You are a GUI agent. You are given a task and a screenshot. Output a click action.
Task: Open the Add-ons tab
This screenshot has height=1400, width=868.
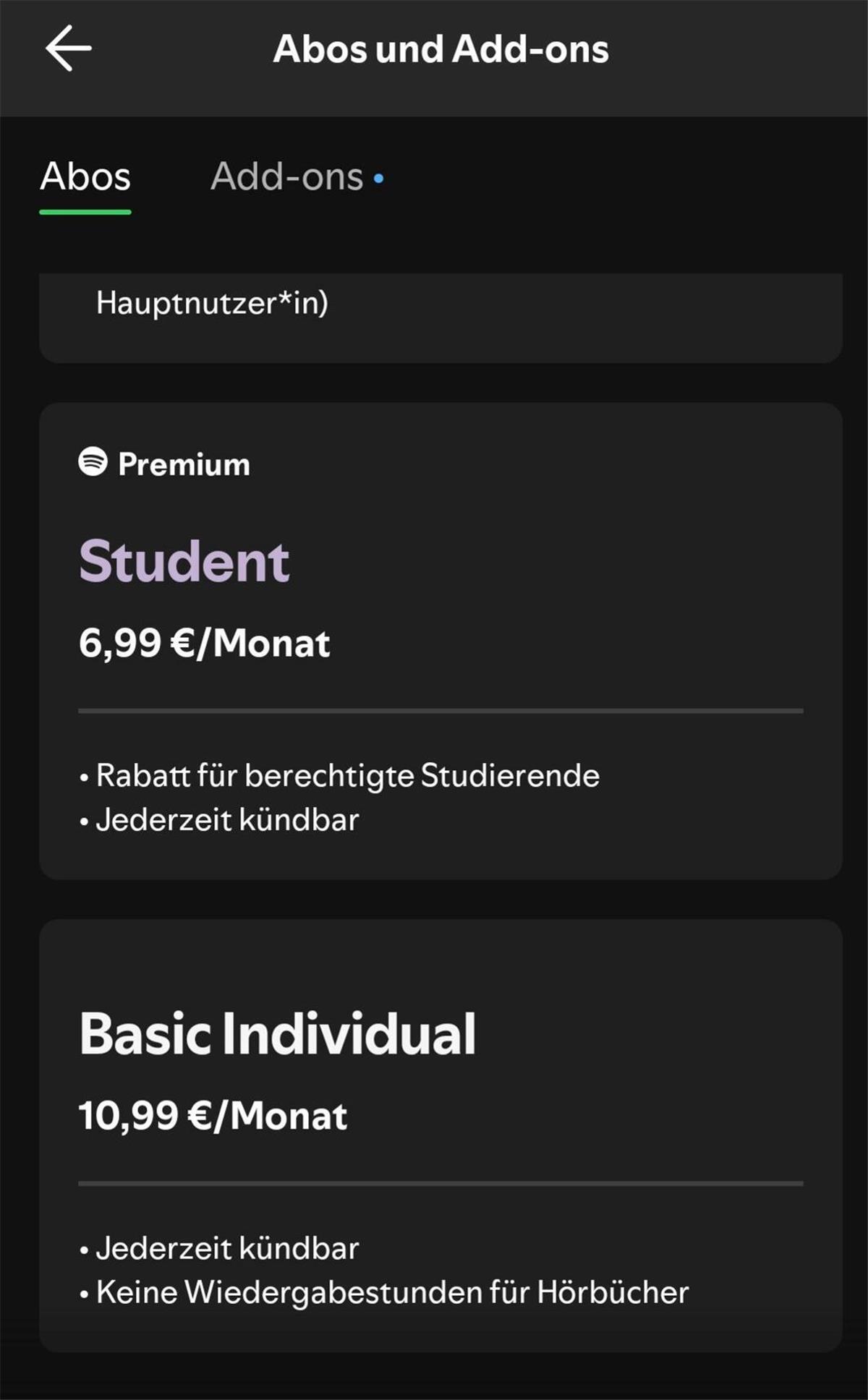click(287, 176)
